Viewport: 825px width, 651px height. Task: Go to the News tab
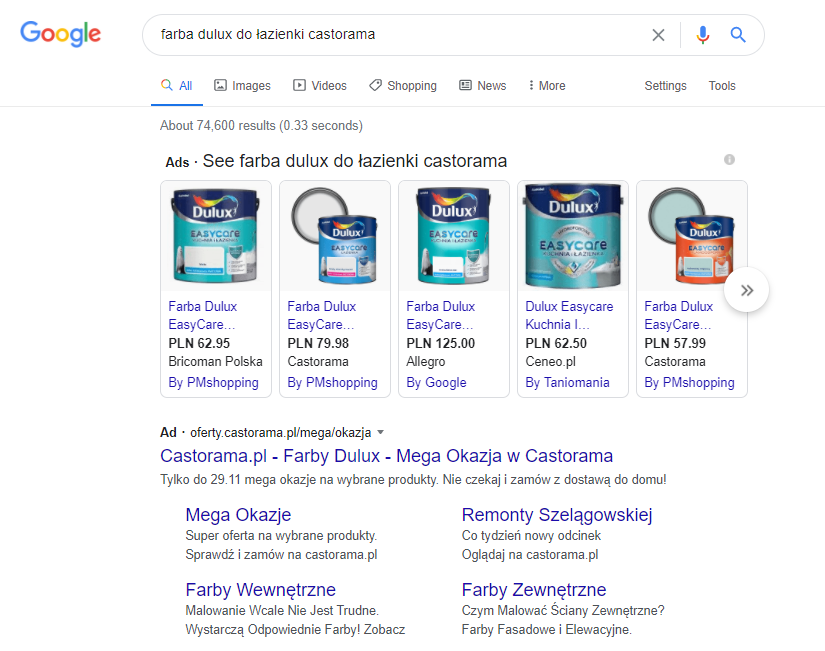coord(482,86)
